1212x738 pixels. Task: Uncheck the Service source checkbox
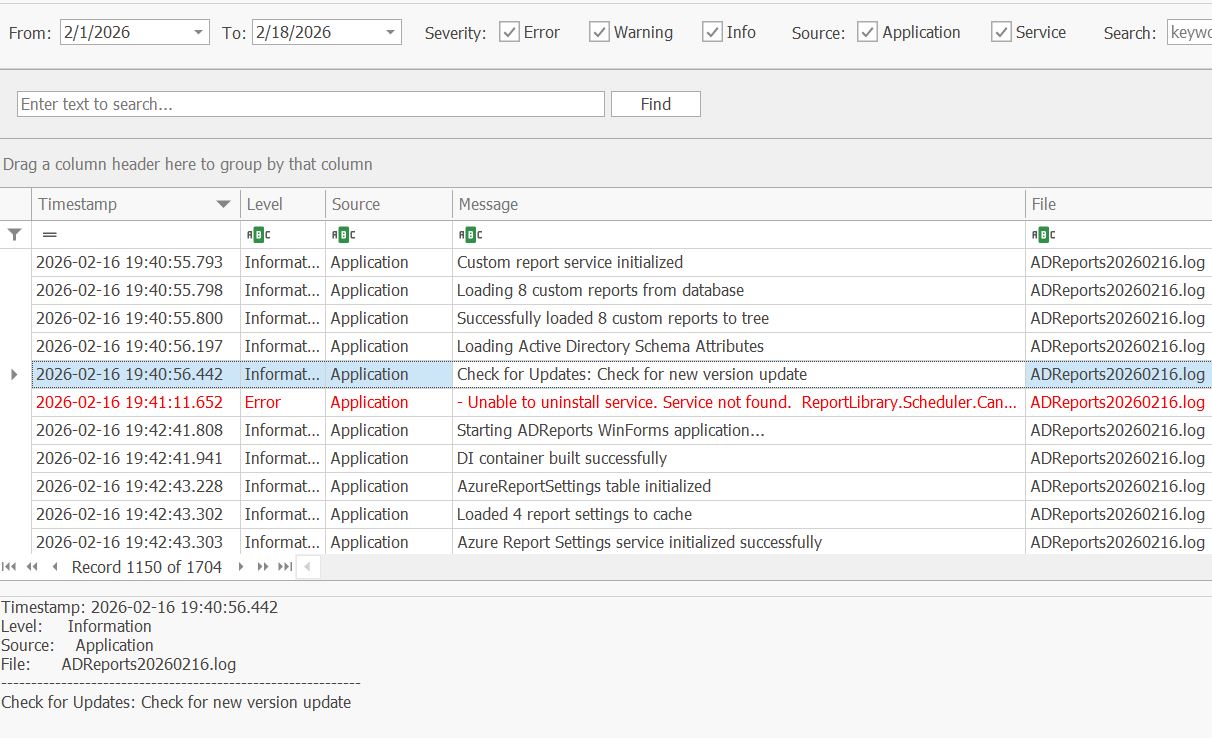point(1002,31)
